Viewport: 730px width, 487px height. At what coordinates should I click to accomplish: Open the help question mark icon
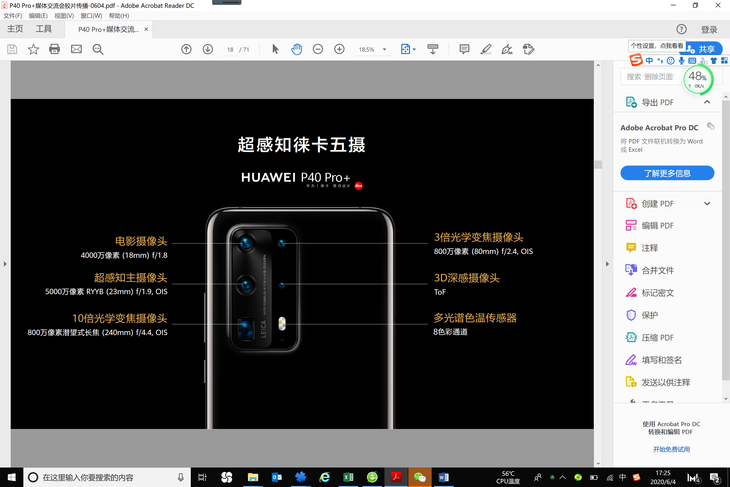pyautogui.click(x=682, y=29)
